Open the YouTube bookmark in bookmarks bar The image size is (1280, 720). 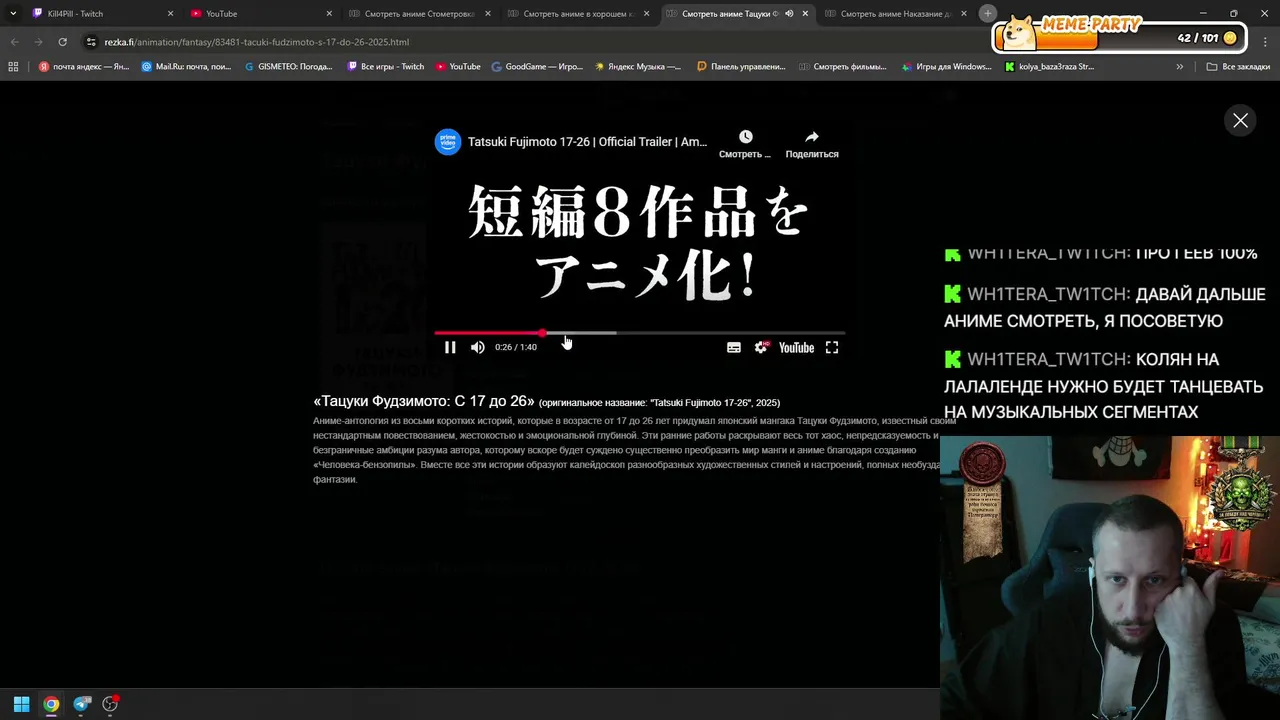tap(458, 67)
